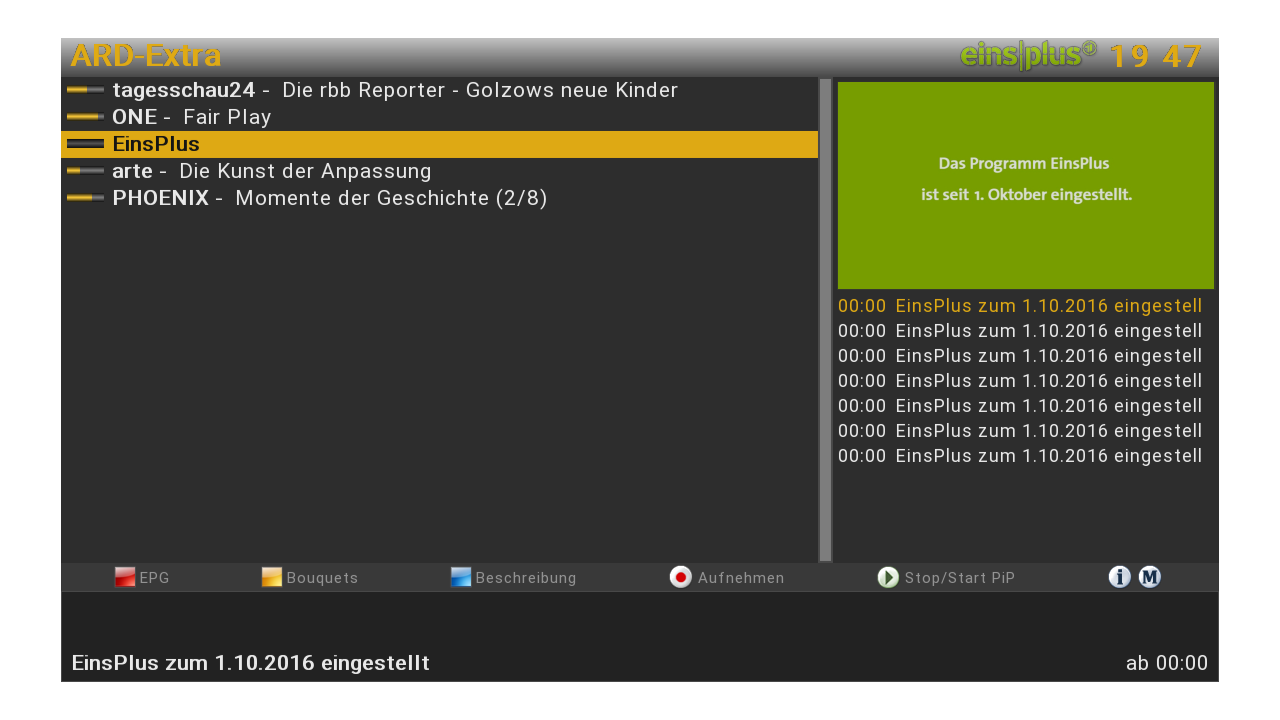Viewport: 1280px width, 720px height.
Task: Click the blue Beschreibung button icon
Action: pos(461,577)
